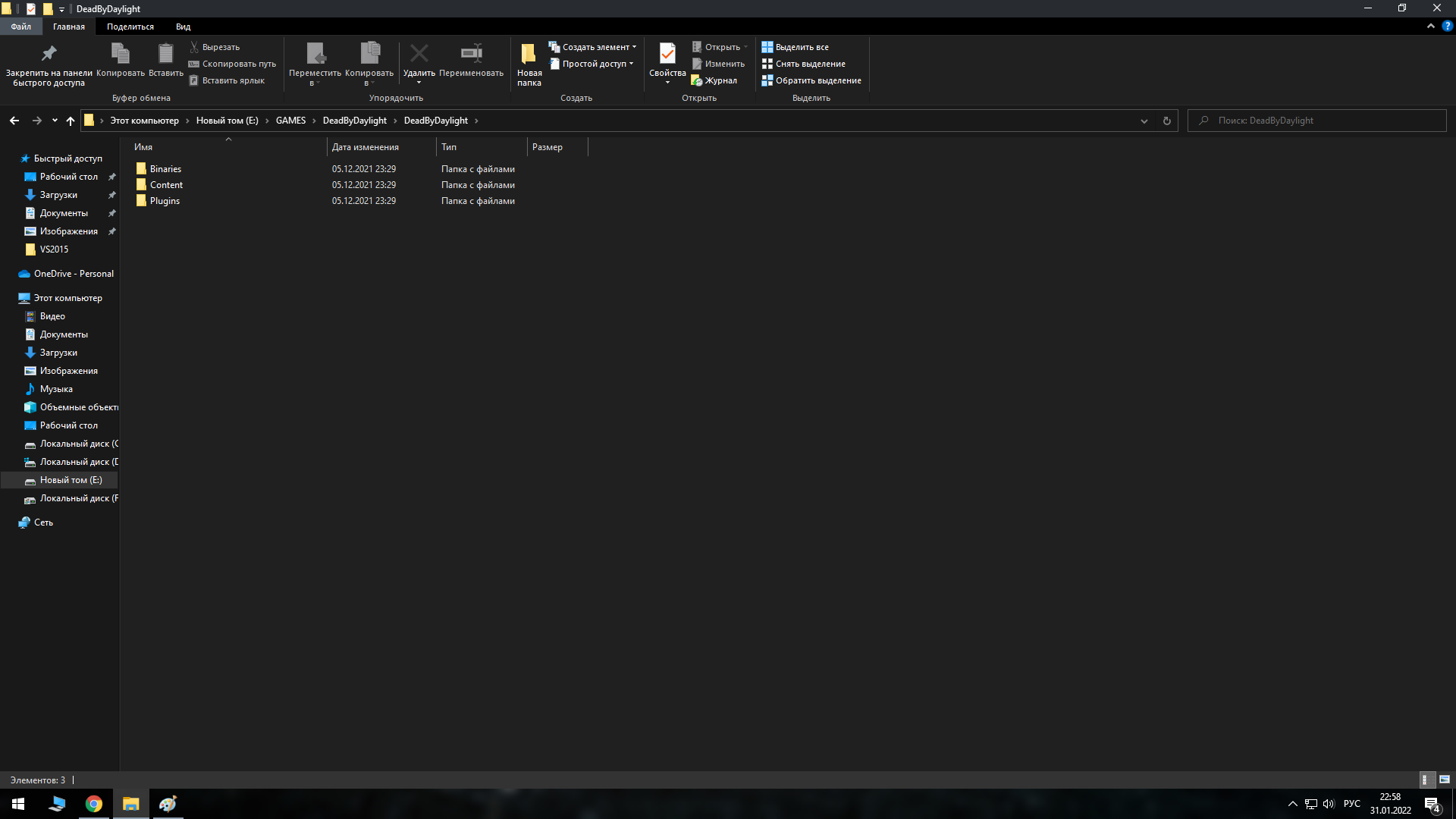Click the Pin to Quick Access icon
1456x819 pixels.
click(49, 54)
